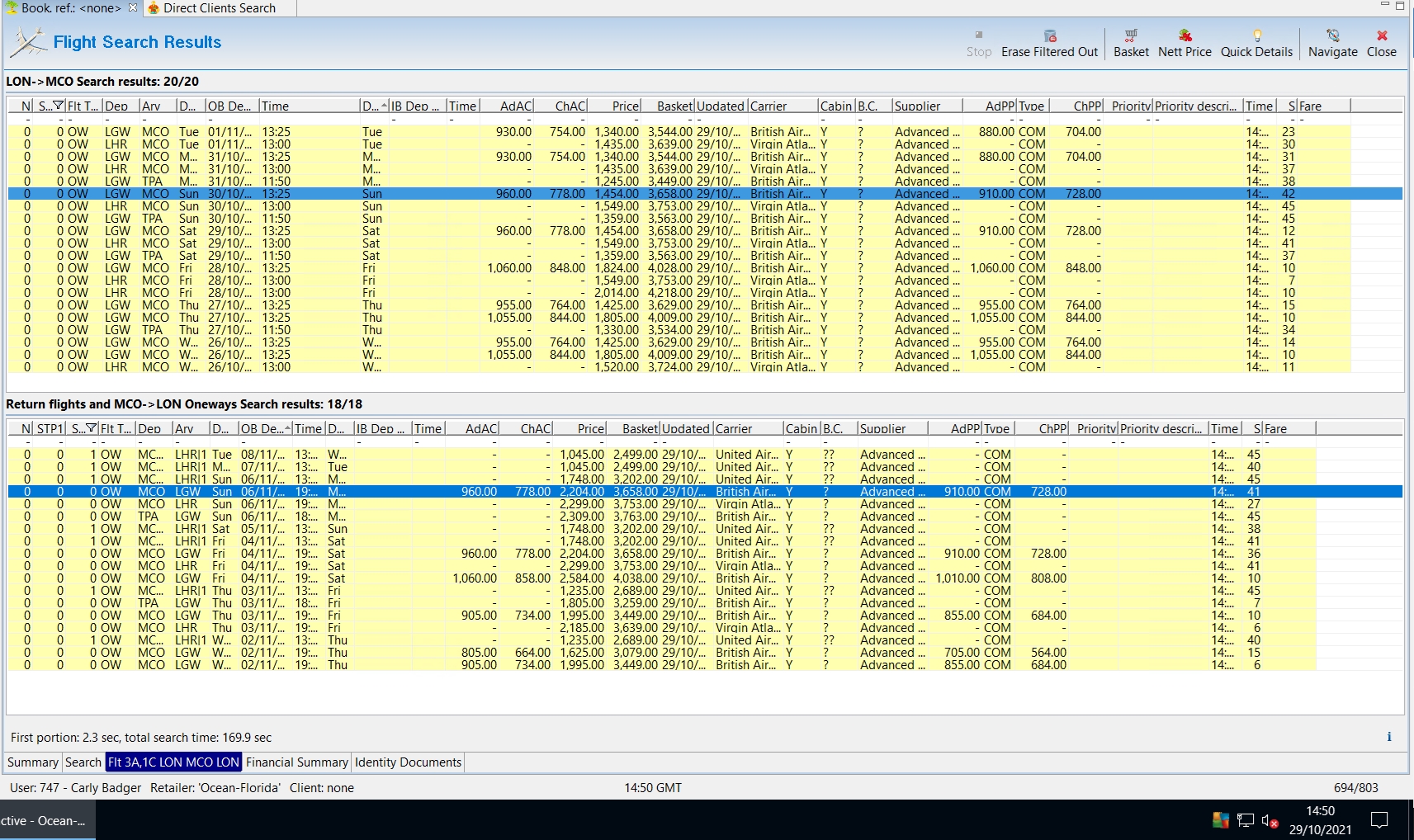Open Windows notification center icon
Viewport: 1414px width, 840px height.
pos(1379,820)
